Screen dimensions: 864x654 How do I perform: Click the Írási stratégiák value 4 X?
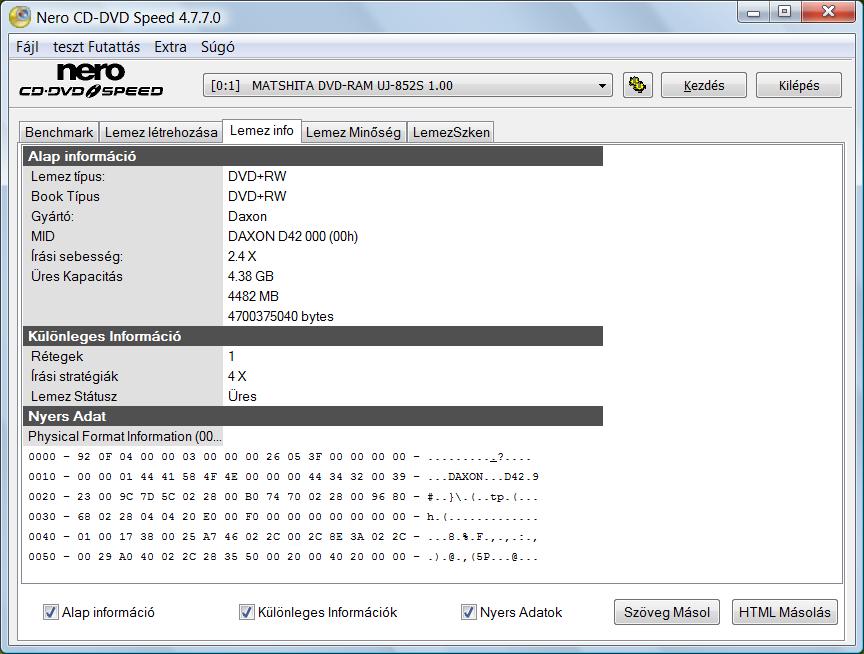[x=237, y=376]
